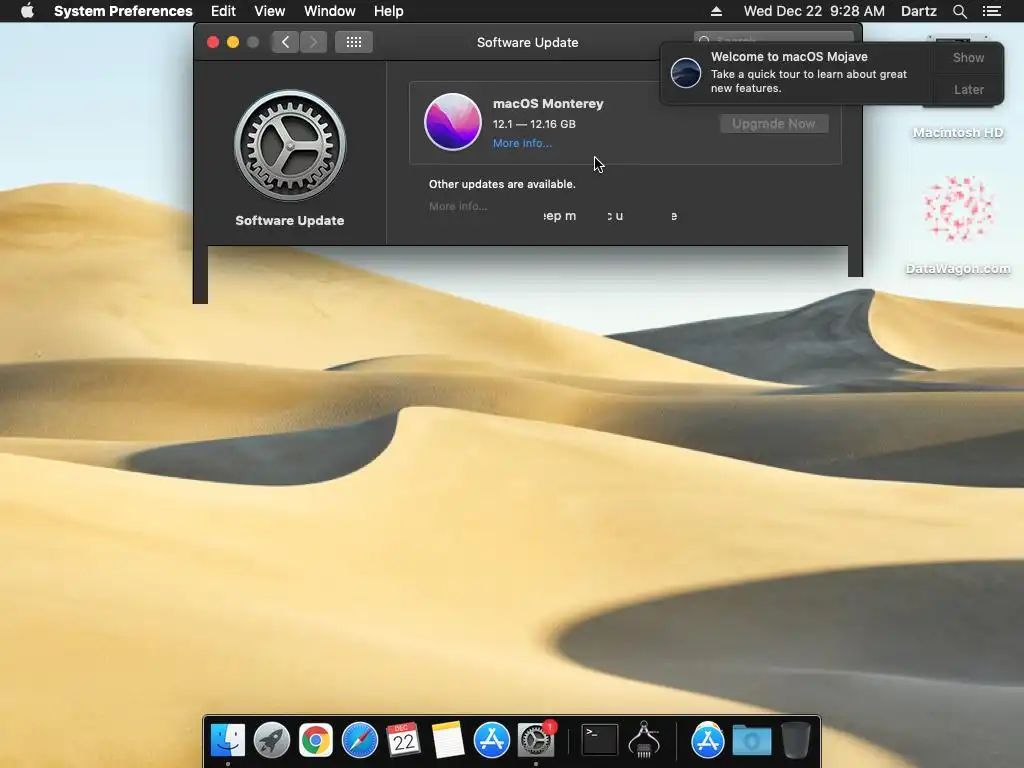Click Welcome to macOS Mojave notification text
This screenshot has height=768, width=1024.
pos(790,57)
